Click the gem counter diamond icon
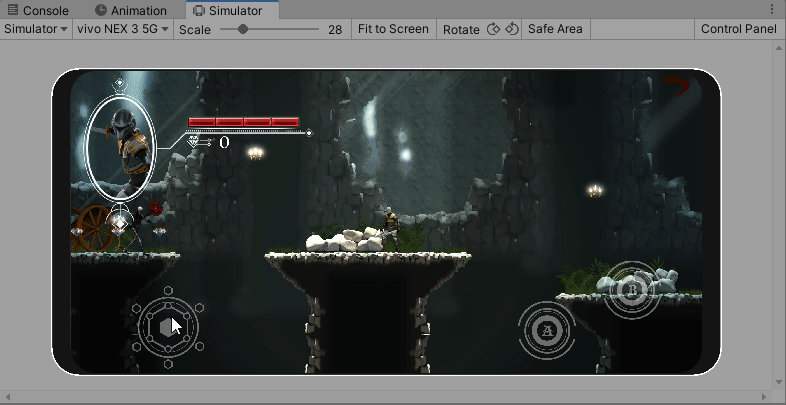Screen dimensions: 786x405 click(193, 141)
